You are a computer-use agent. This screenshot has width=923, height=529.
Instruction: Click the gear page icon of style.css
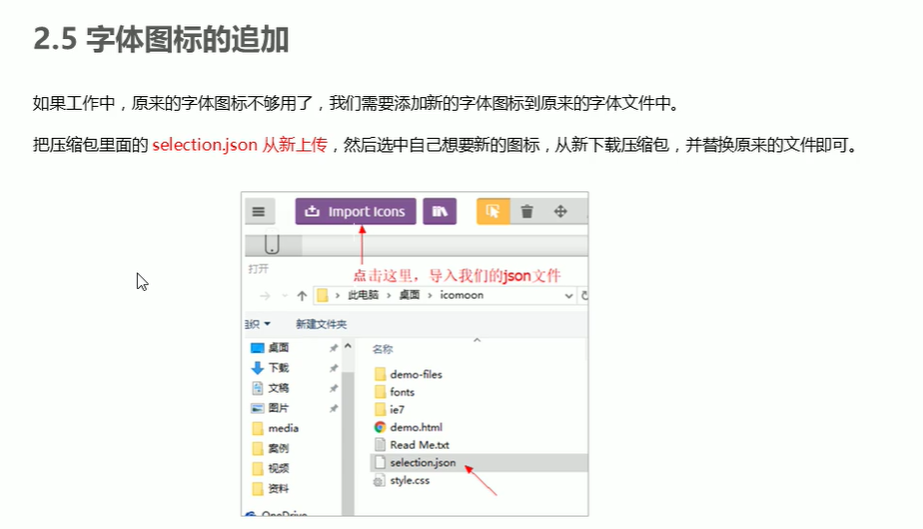click(x=379, y=481)
